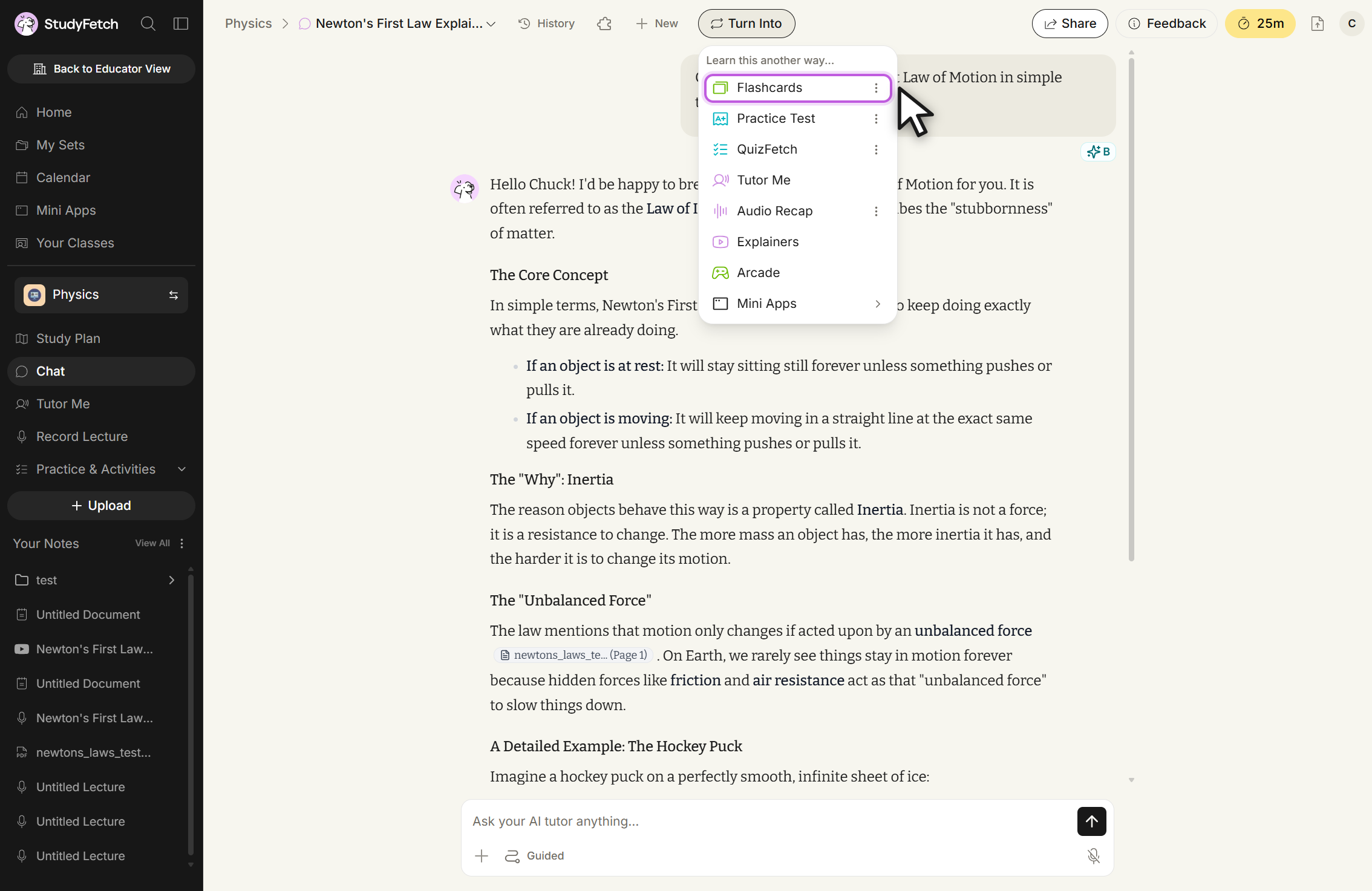Open newtons_laws_test PDF file
Image resolution: width=1372 pixels, height=891 pixels.
[96, 752]
